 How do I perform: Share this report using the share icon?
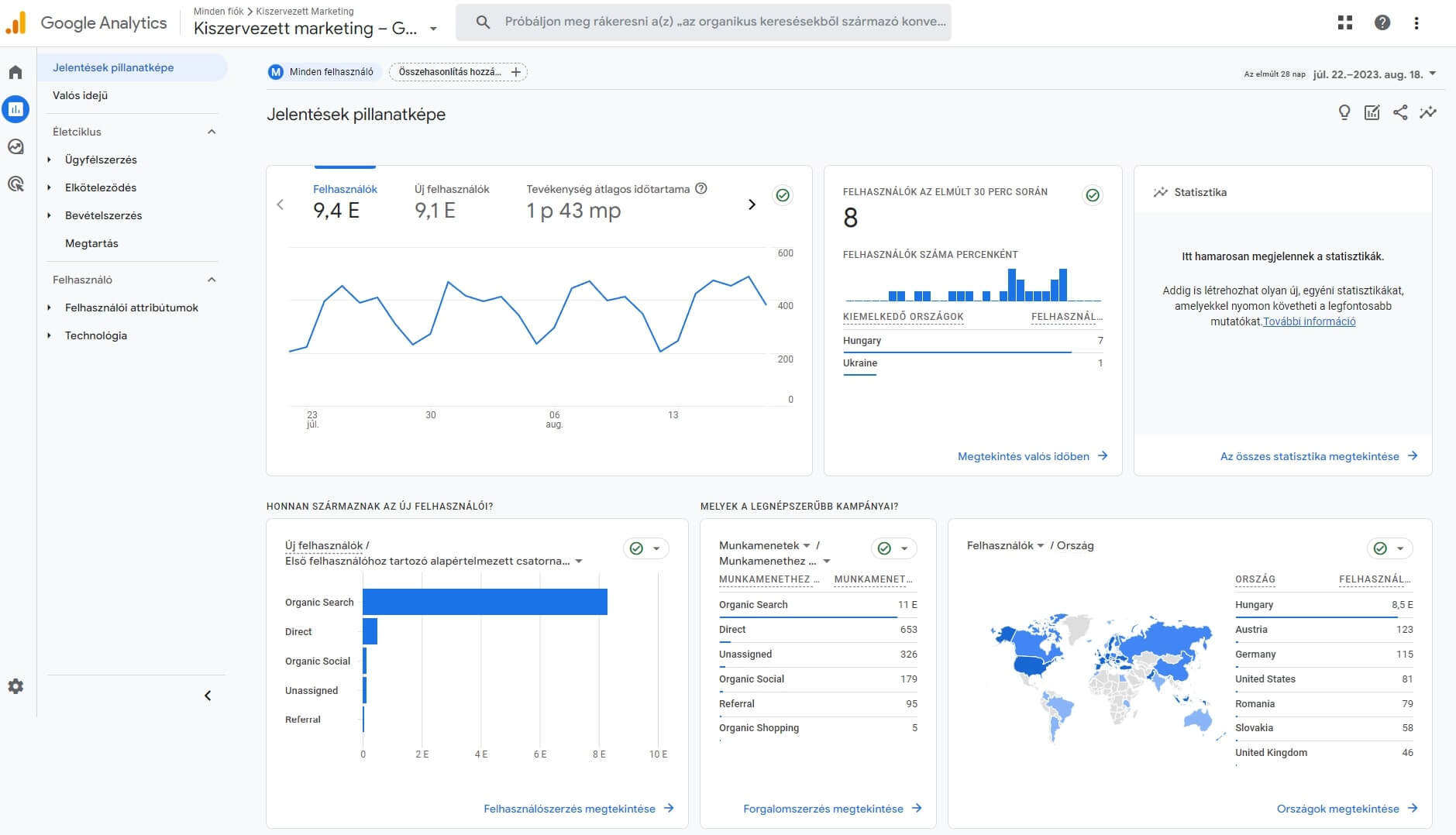pos(1400,113)
